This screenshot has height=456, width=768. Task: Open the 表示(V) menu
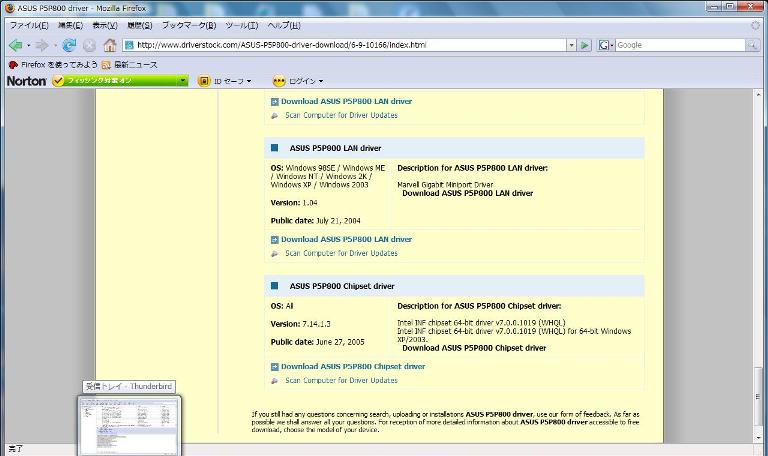(x=105, y=25)
